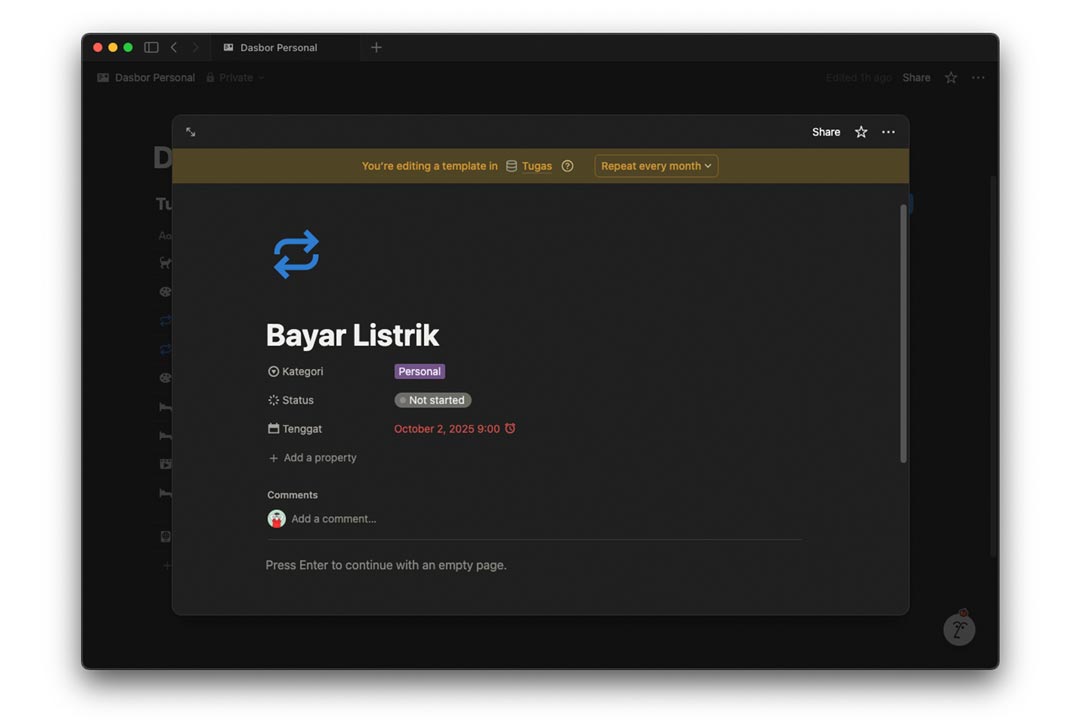Viewport: 1080px width, 720px height.
Task: Open the Tugas database link
Action: tap(536, 166)
